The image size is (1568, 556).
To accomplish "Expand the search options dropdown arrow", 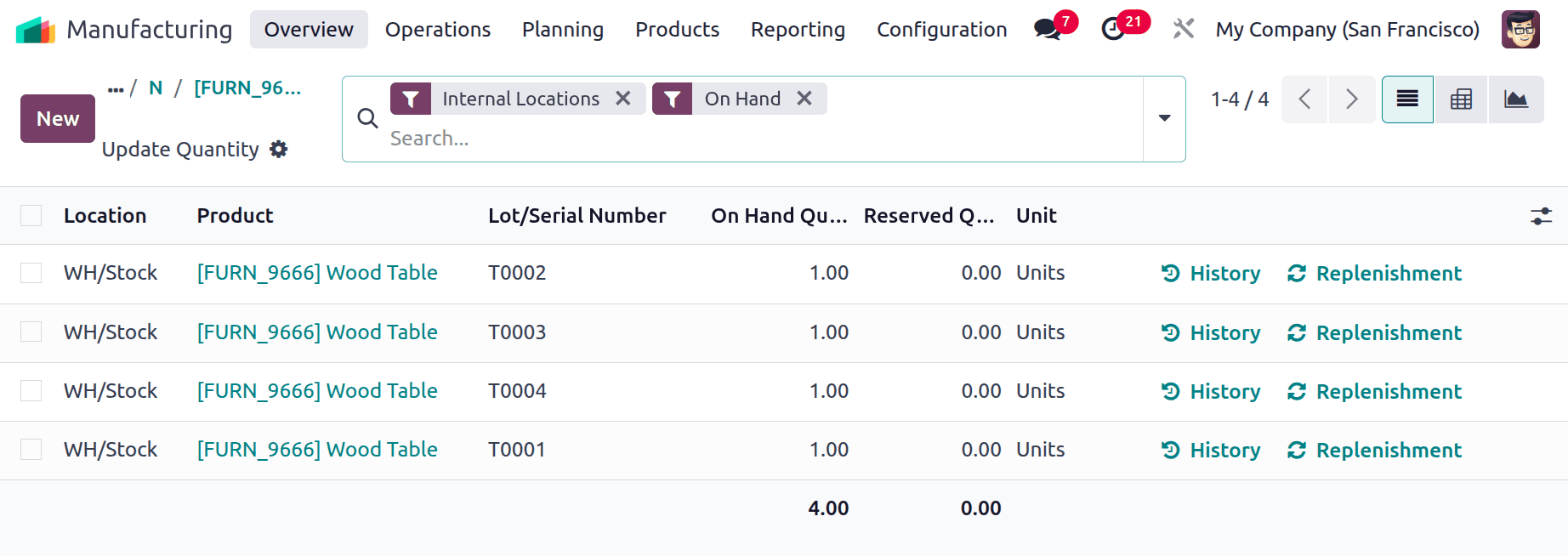I will [1164, 118].
